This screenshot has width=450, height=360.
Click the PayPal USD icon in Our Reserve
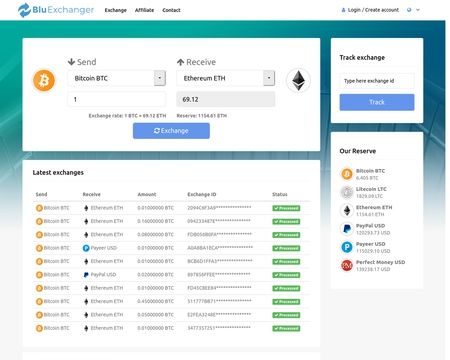(347, 229)
